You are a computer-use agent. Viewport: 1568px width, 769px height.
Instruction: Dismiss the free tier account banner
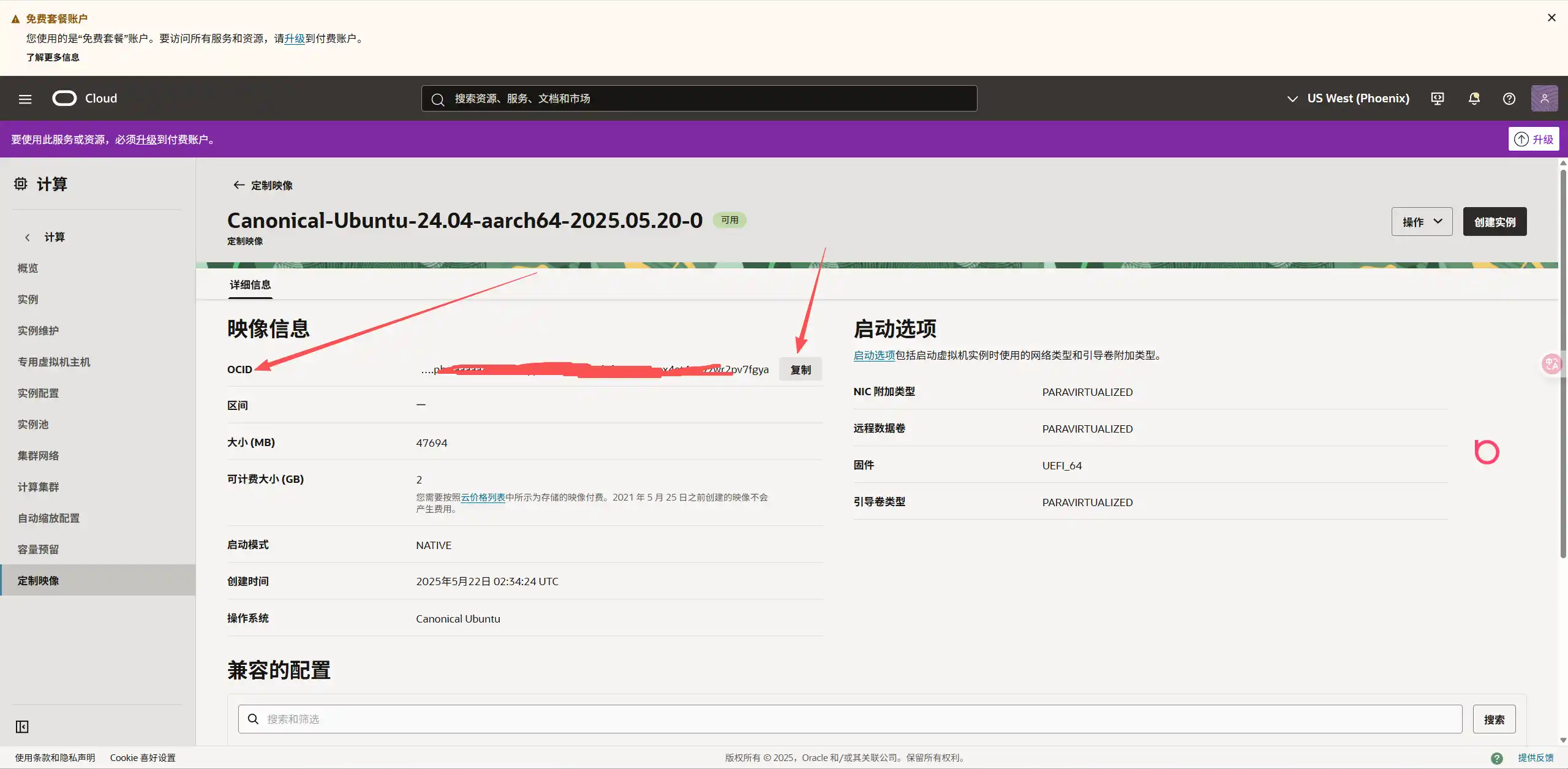[x=1551, y=18]
